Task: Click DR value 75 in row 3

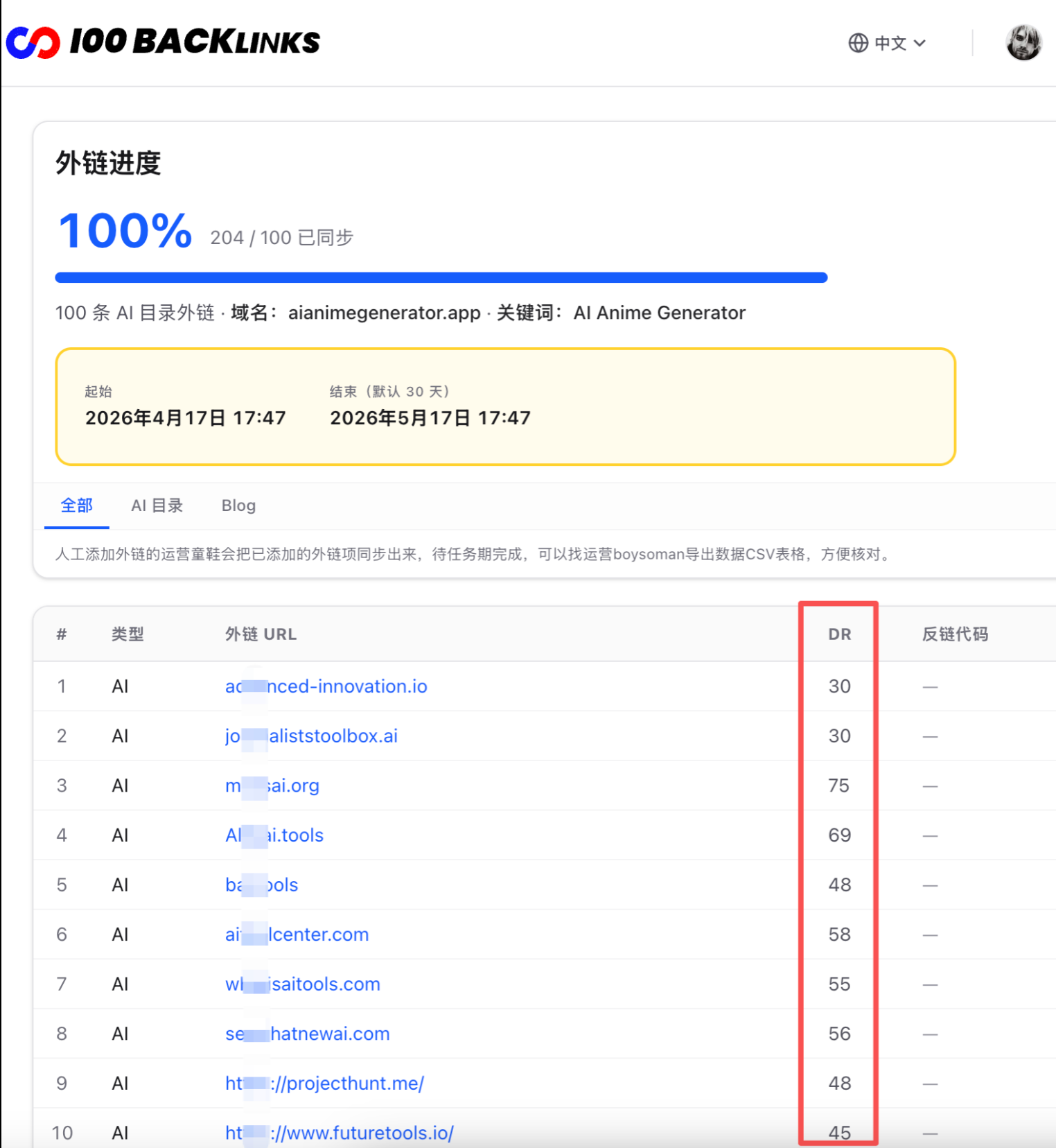Action: pyautogui.click(x=839, y=785)
